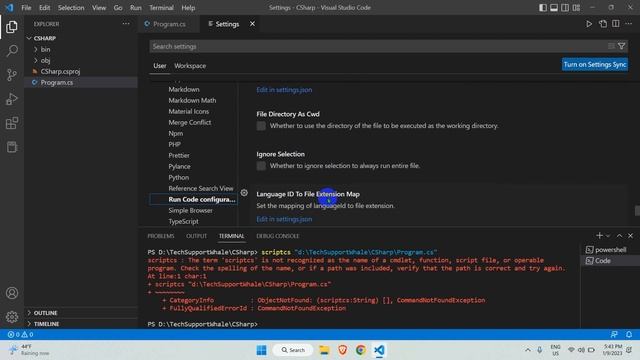
Task: Select the powershell terminal instance
Action: pyautogui.click(x=610, y=250)
